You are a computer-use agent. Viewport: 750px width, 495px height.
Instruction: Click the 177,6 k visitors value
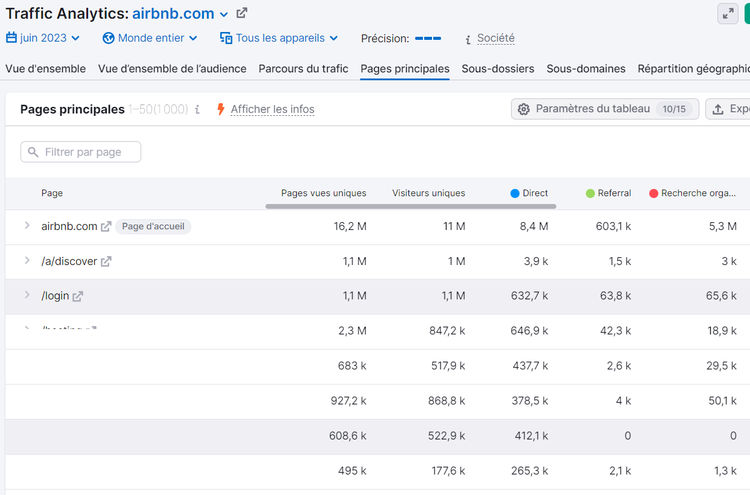tap(449, 471)
